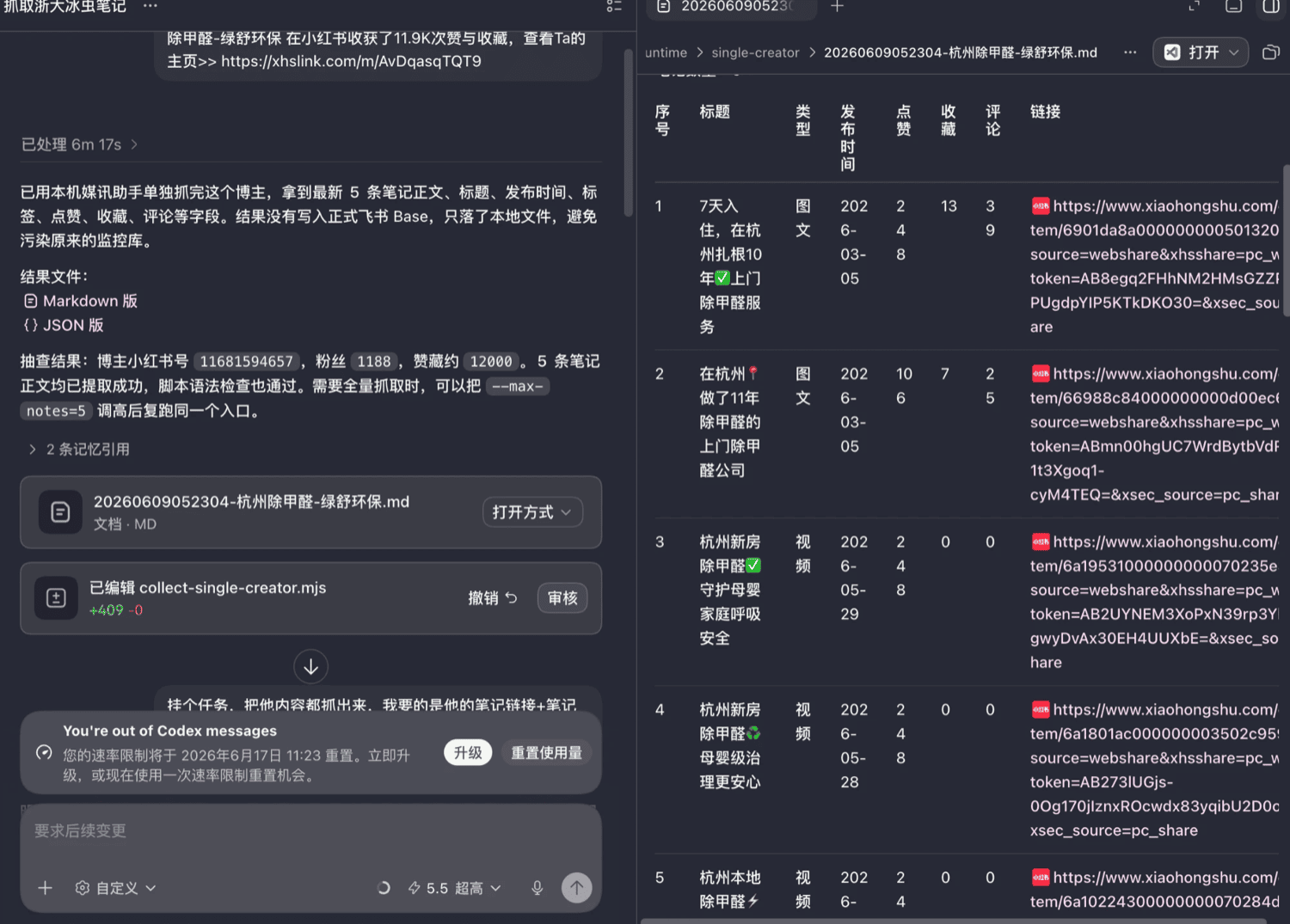This screenshot has width=1290, height=924.
Task: Expand the 2 条记忆引用 section
Action: (x=79, y=450)
